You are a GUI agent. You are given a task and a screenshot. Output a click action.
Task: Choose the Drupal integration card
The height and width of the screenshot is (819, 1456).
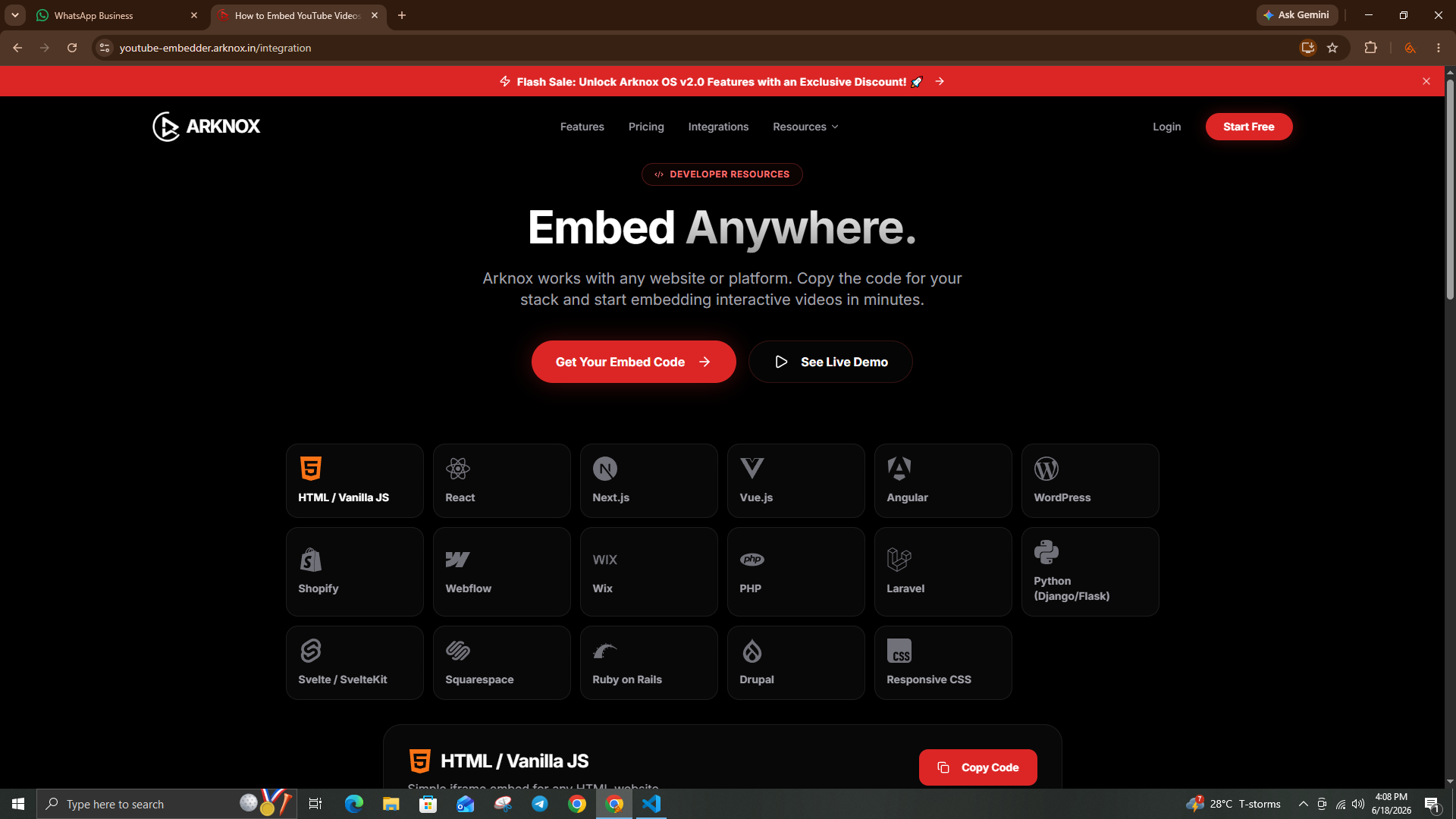[795, 663]
